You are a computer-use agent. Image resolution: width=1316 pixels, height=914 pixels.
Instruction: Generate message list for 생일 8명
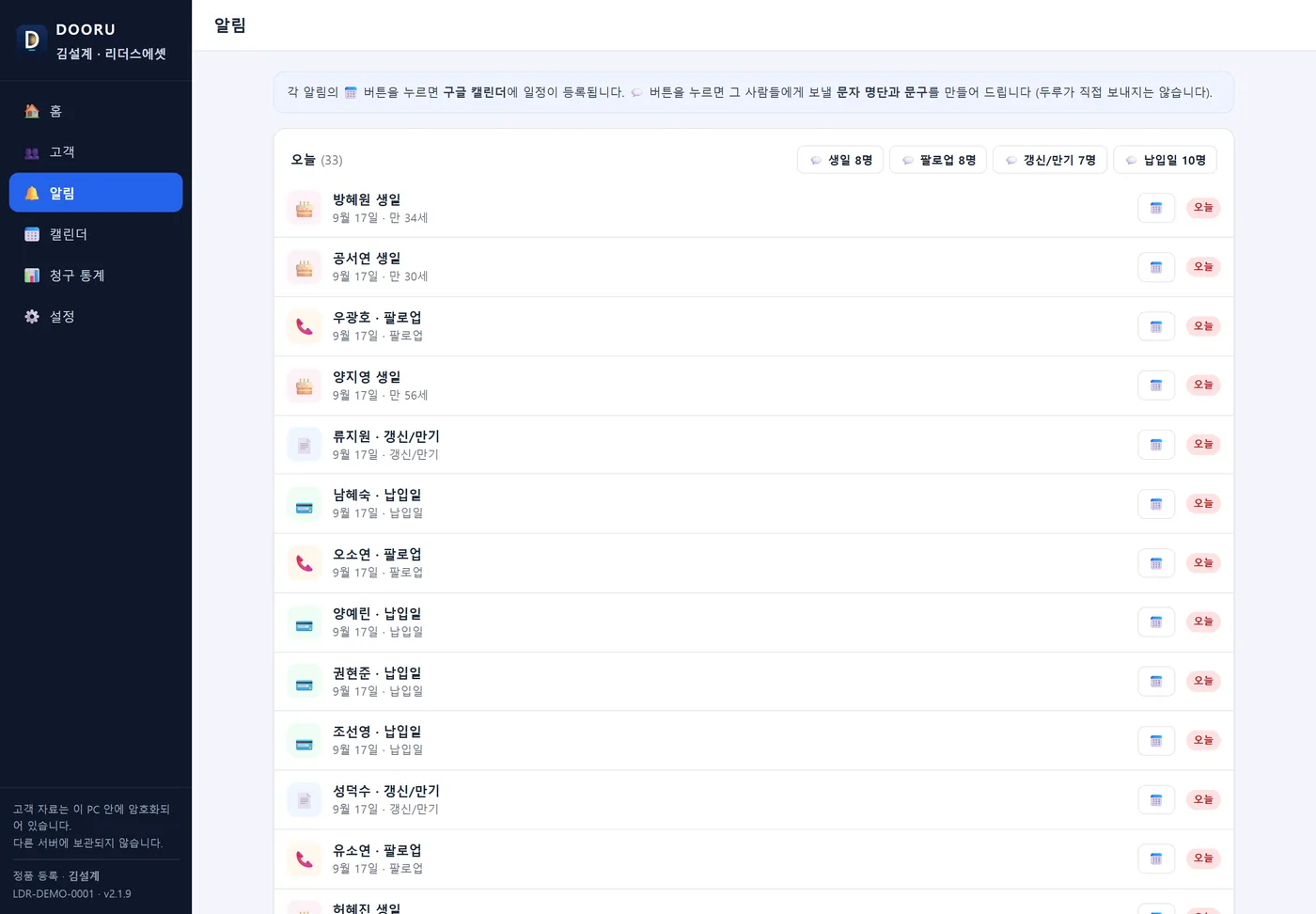[x=840, y=160]
